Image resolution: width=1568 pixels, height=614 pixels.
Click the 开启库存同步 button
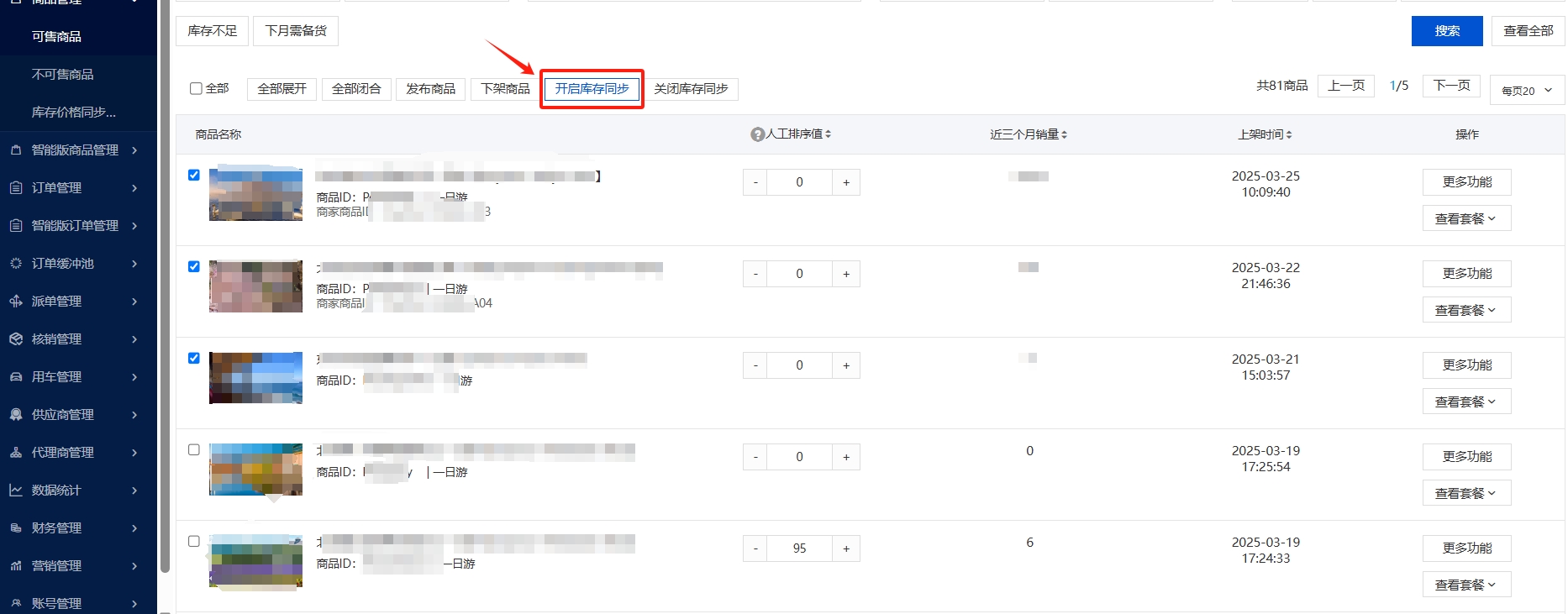point(592,89)
